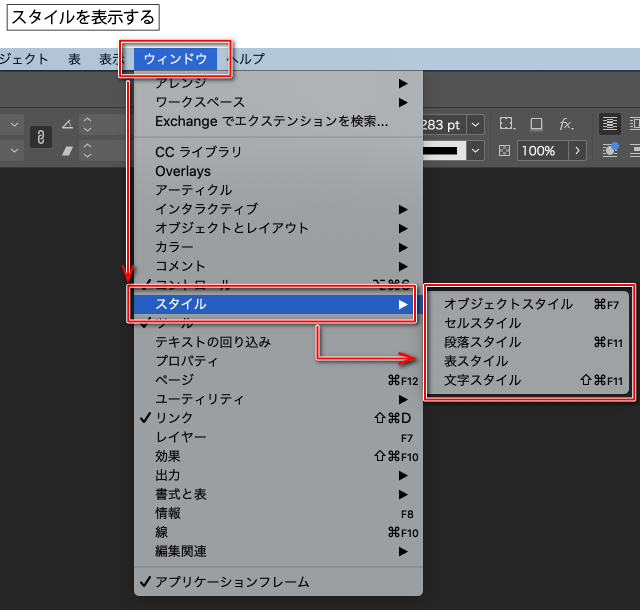Expand the オブジェクトとレイアウト submenu

pos(278,228)
